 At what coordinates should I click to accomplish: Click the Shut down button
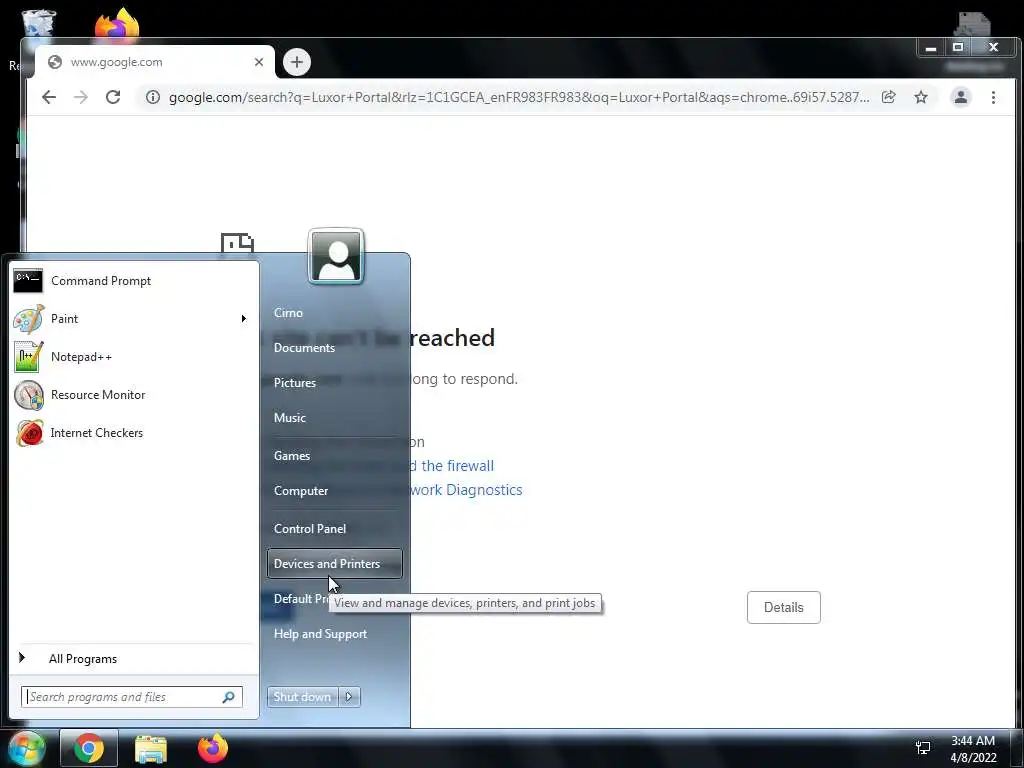(302, 697)
